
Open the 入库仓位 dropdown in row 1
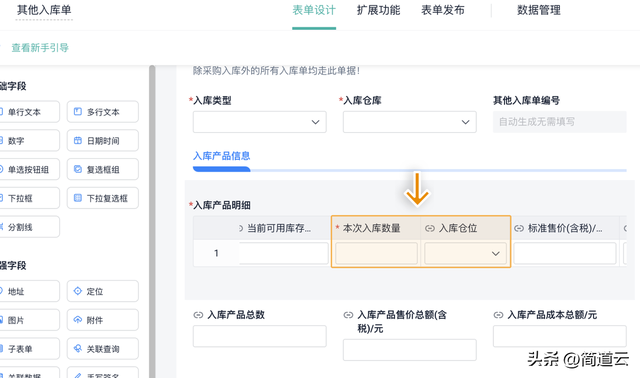click(x=465, y=253)
